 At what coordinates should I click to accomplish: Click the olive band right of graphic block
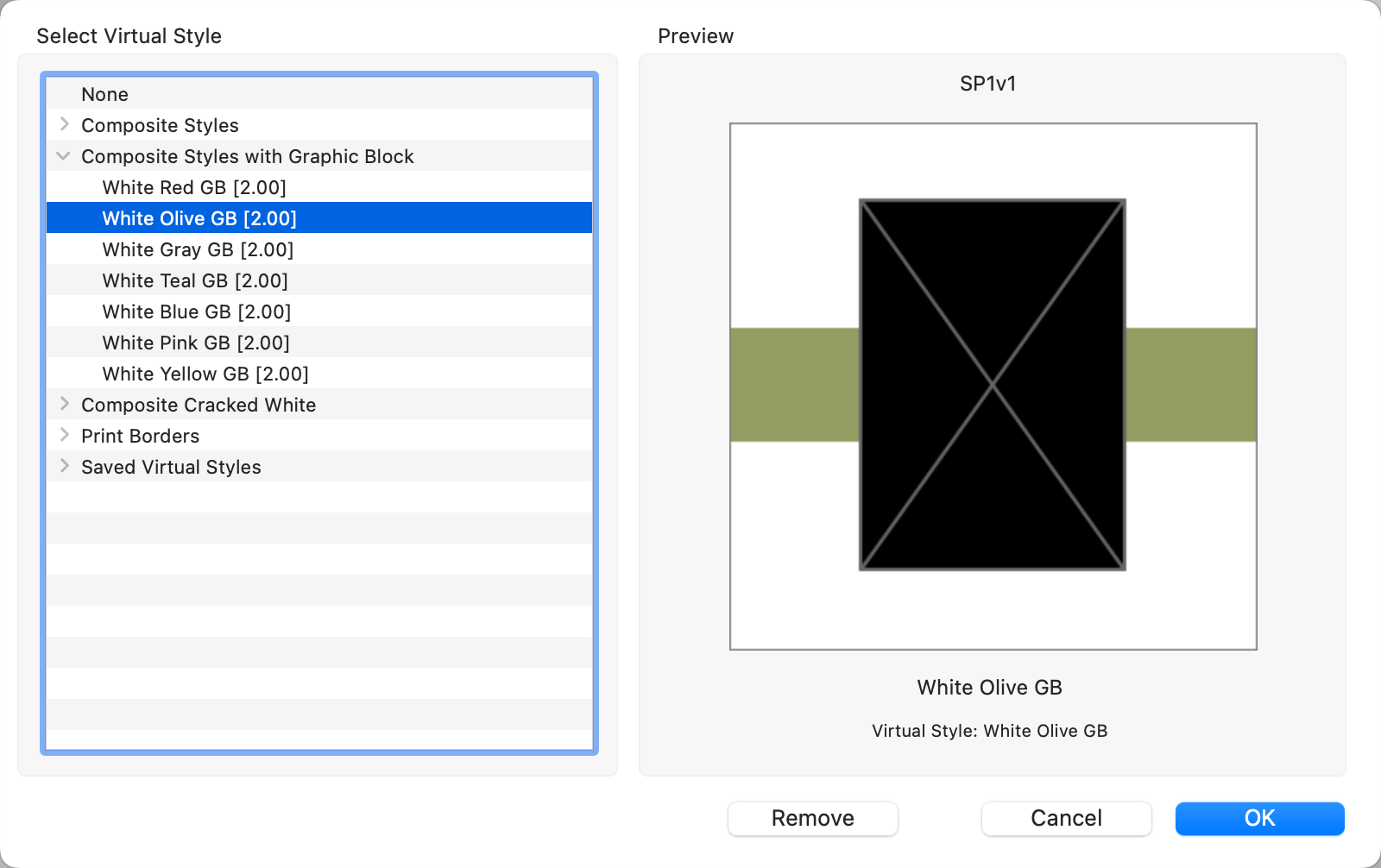point(1191,385)
